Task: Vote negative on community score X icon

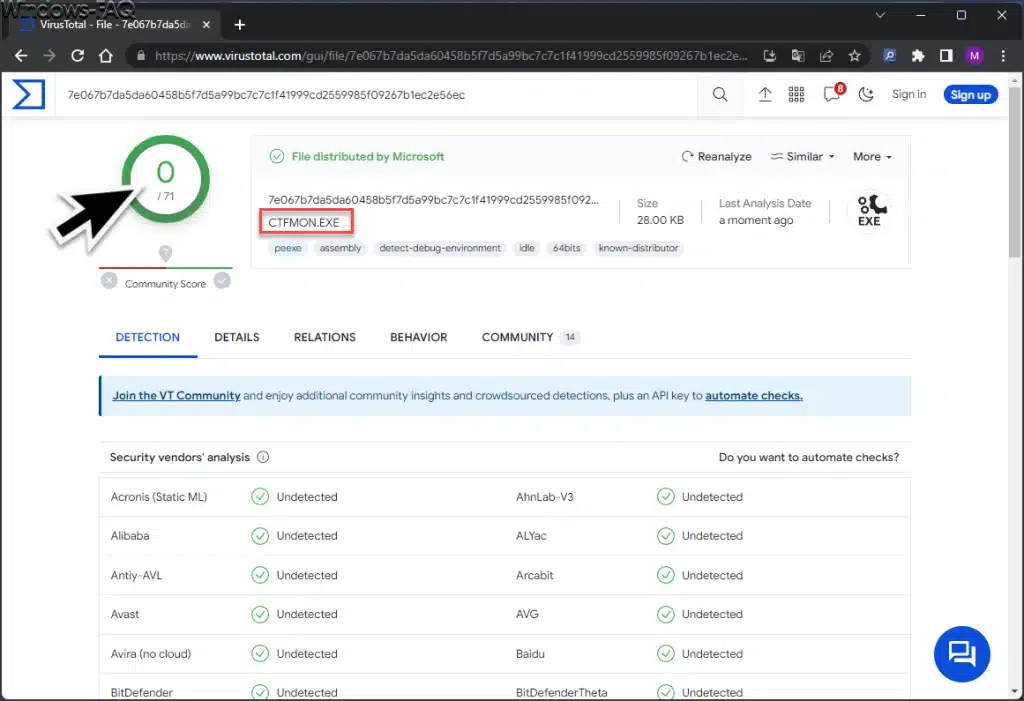Action: click(x=109, y=281)
